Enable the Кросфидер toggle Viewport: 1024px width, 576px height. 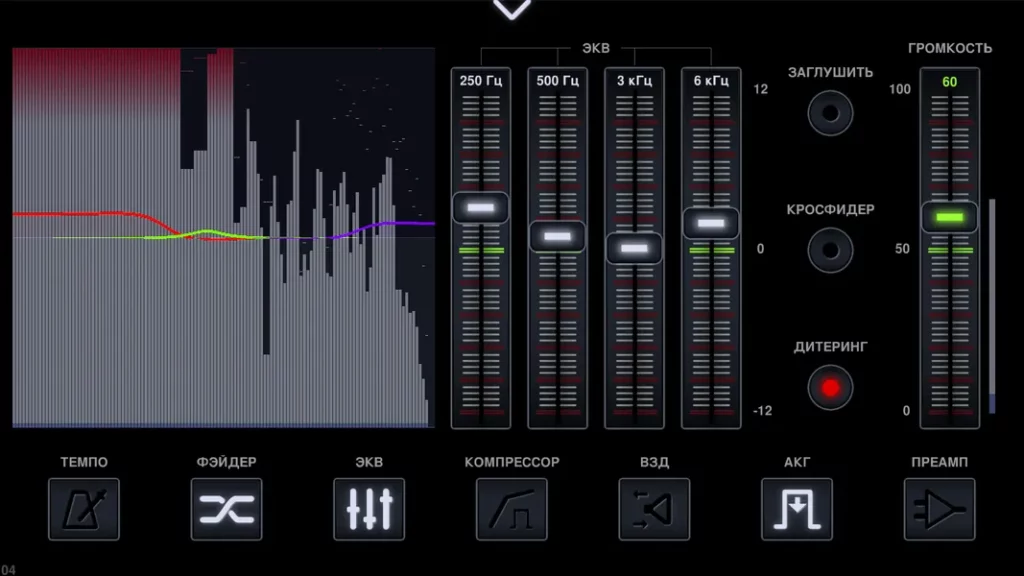click(x=830, y=249)
